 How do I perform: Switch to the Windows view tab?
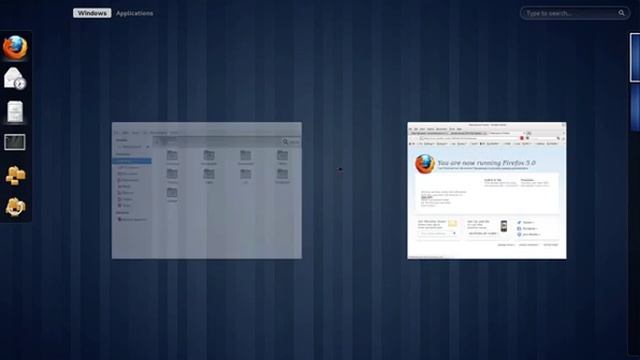click(92, 13)
